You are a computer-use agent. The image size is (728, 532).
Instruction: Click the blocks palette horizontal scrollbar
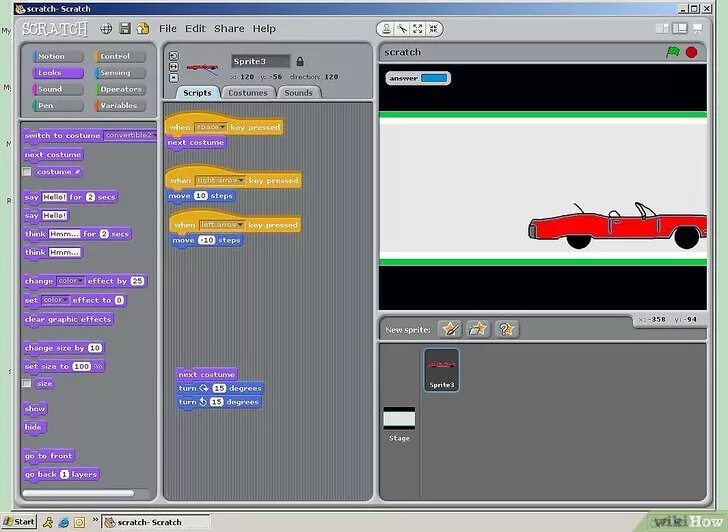click(x=78, y=493)
